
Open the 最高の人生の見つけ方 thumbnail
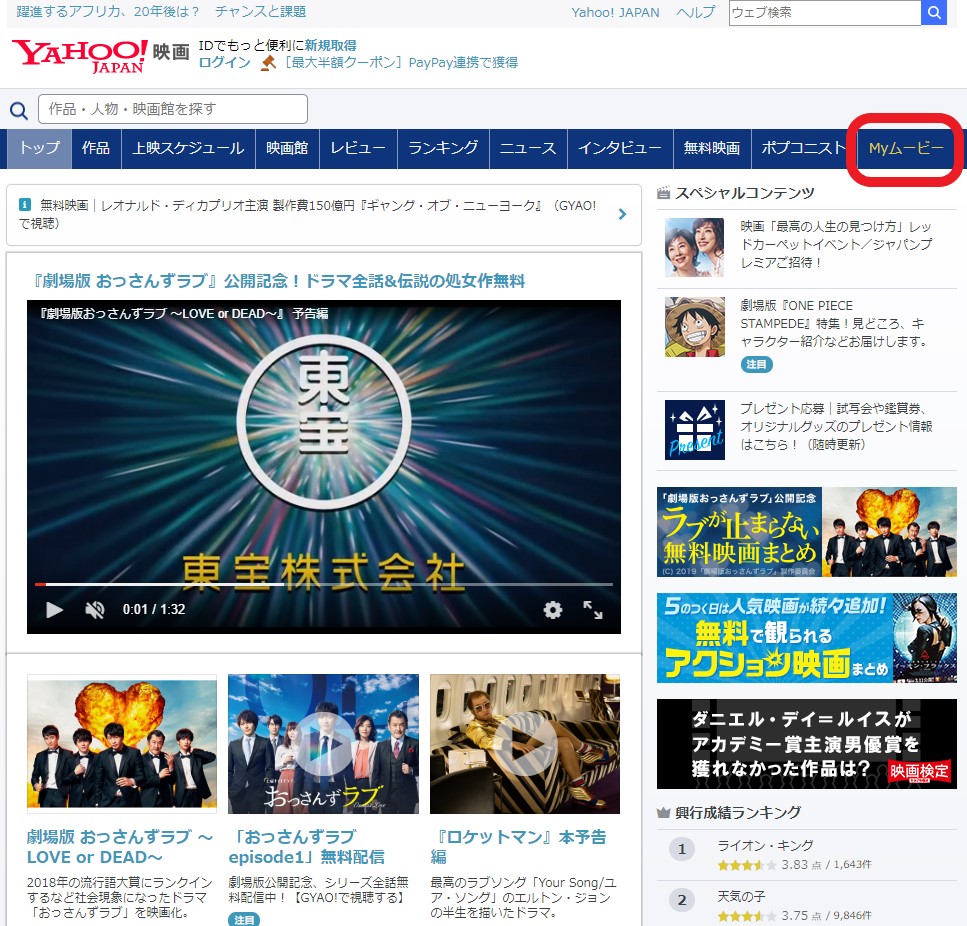click(x=694, y=247)
